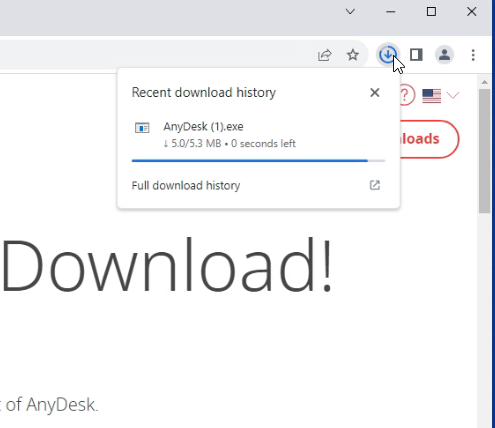Close the Recent download history popup

pos(375,93)
